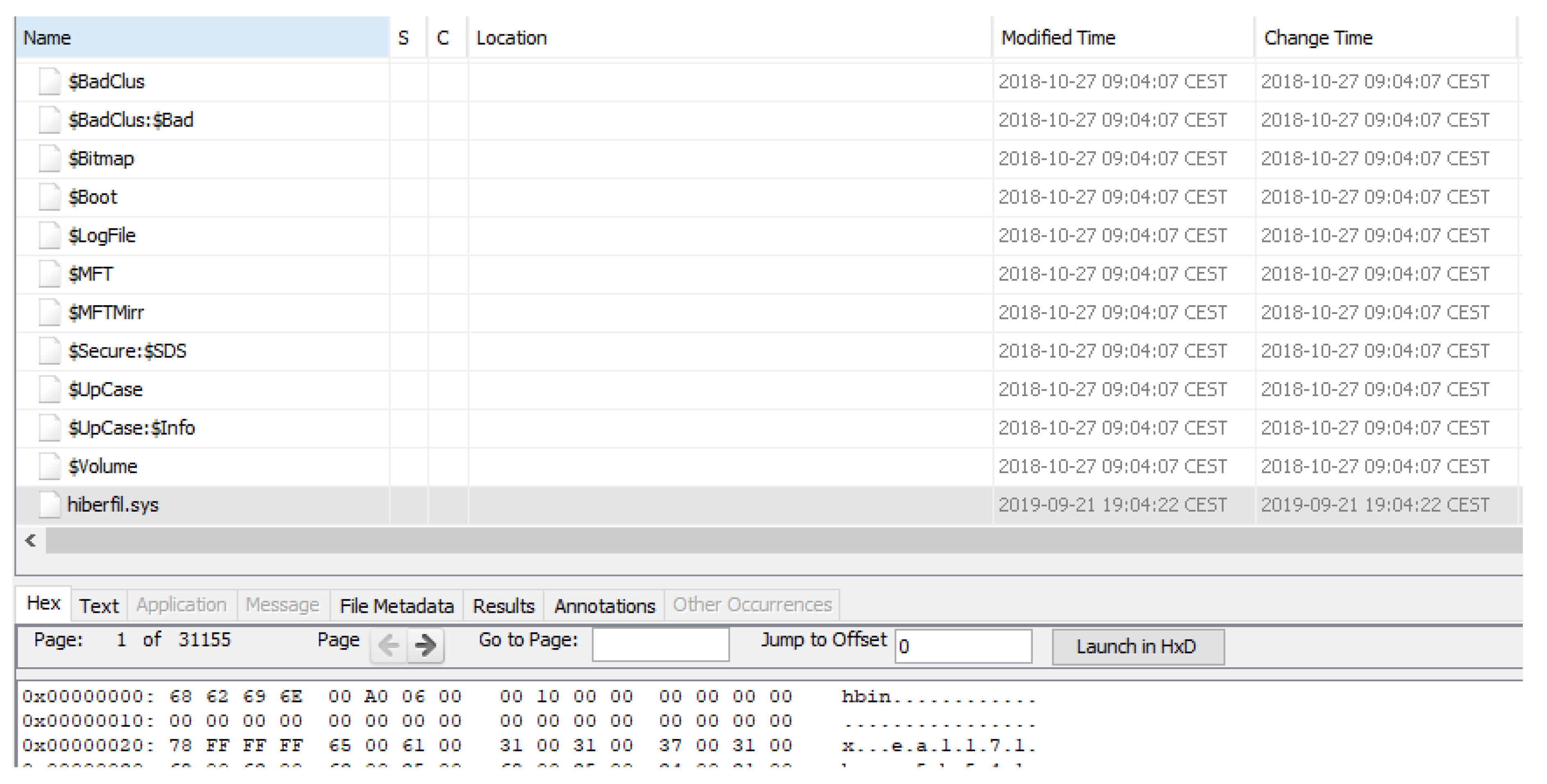This screenshot has width=1547, height=784.
Task: Open the Results tab
Action: 503,606
